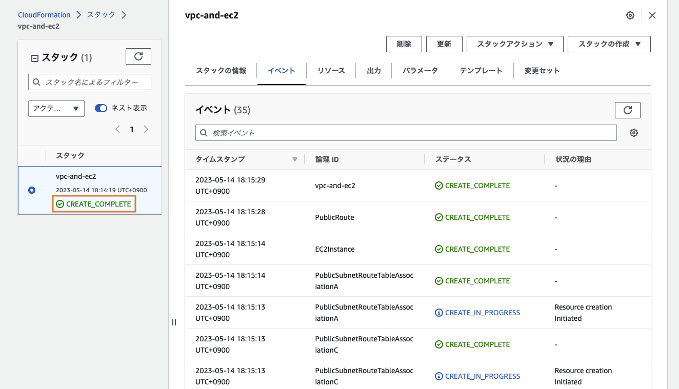Close the vpc-and-ec2 detail panel
The height and width of the screenshot is (389, 679).
tap(652, 16)
